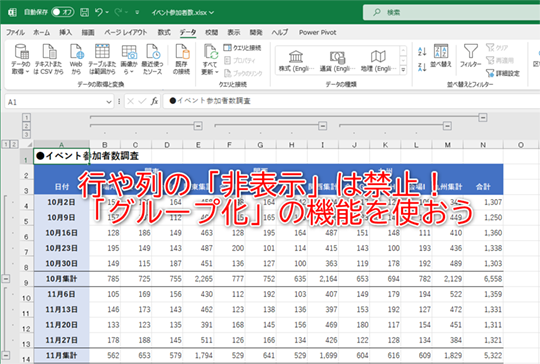
Task: Open 既存の接続 (Existing Connections) icon
Action: point(181,59)
